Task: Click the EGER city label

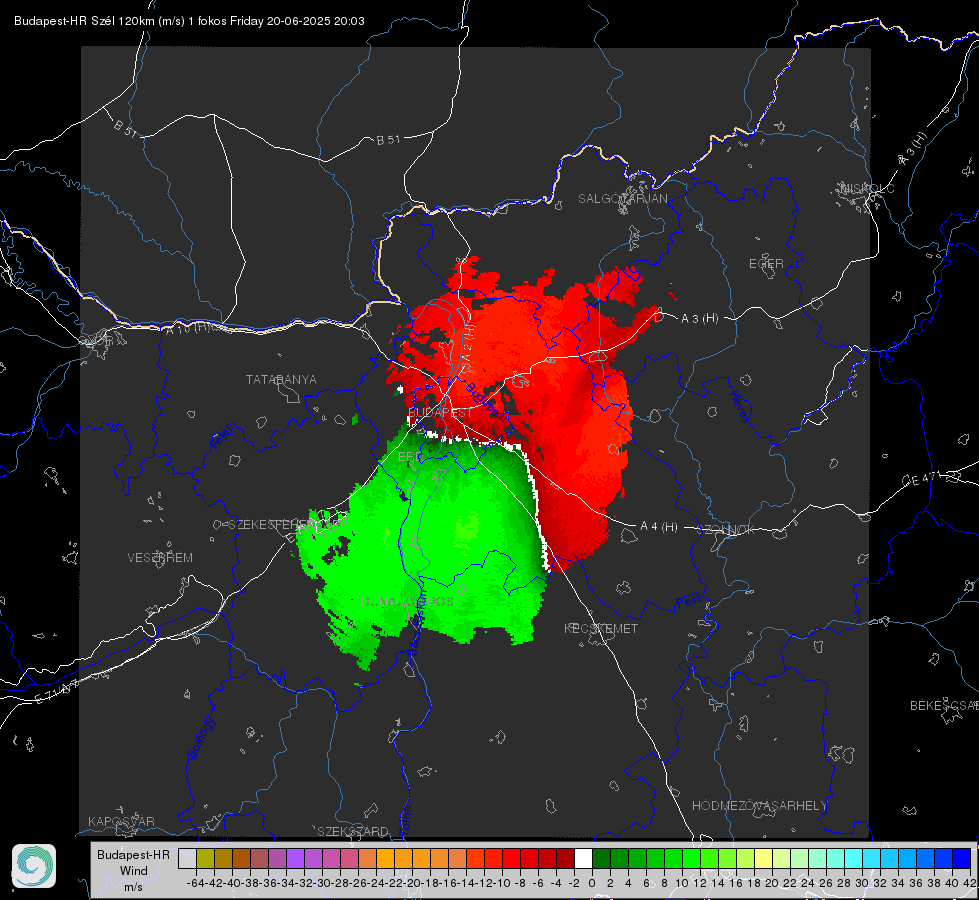Action: (x=766, y=264)
